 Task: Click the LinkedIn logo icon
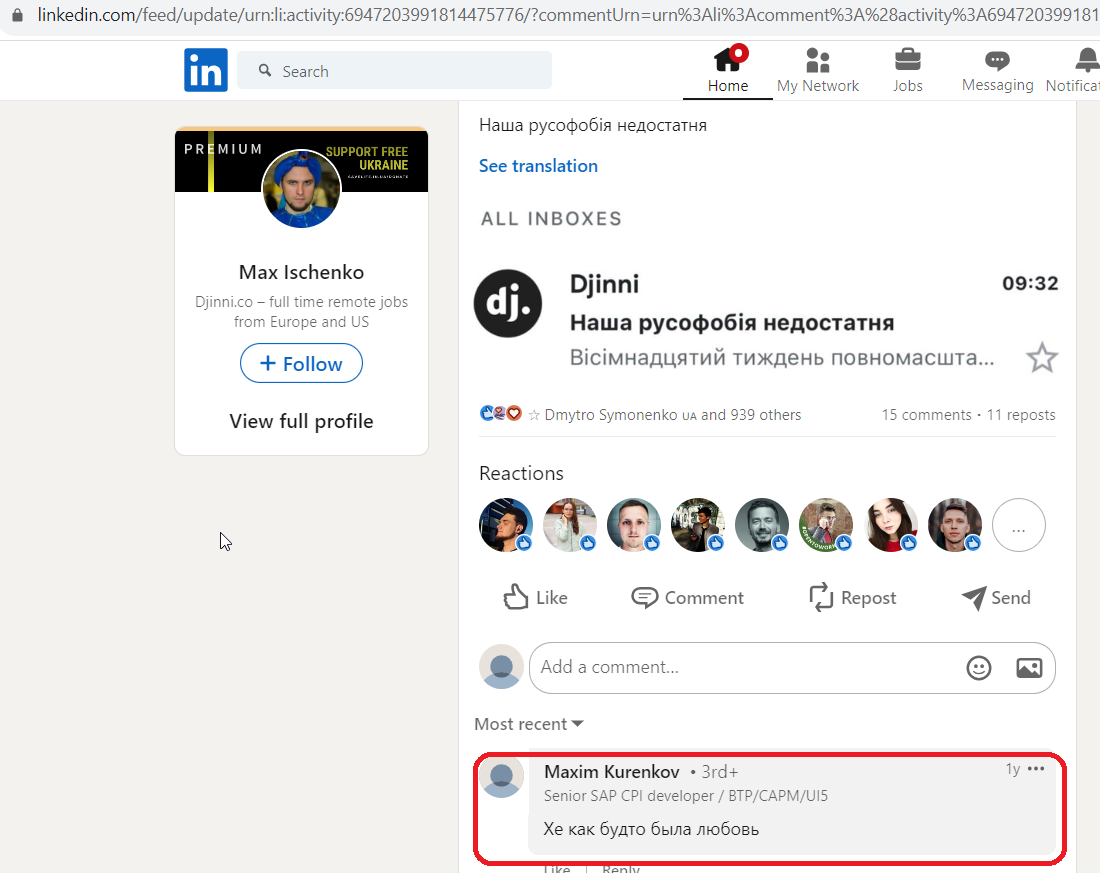click(x=206, y=70)
